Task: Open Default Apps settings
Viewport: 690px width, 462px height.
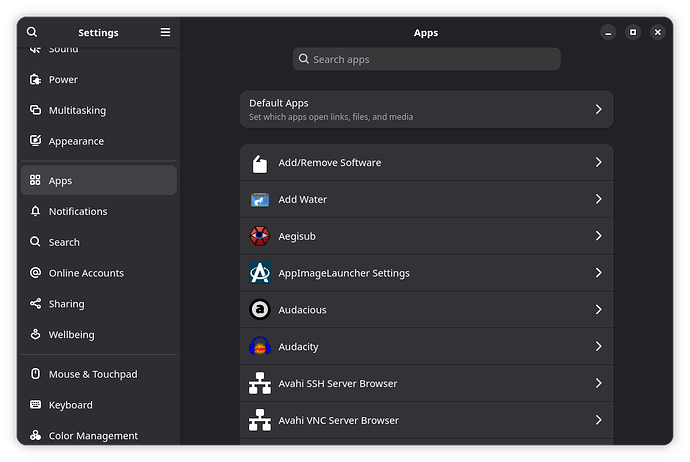Action: 426,109
